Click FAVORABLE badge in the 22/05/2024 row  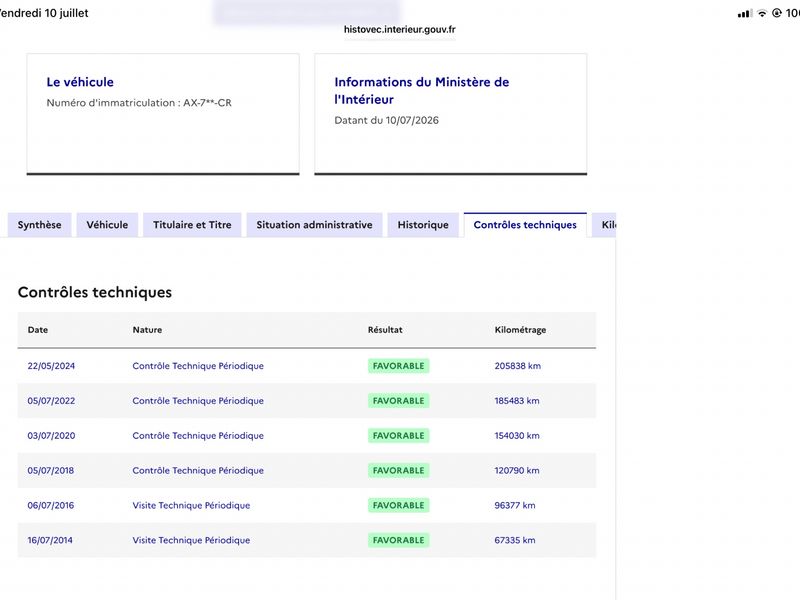(398, 366)
